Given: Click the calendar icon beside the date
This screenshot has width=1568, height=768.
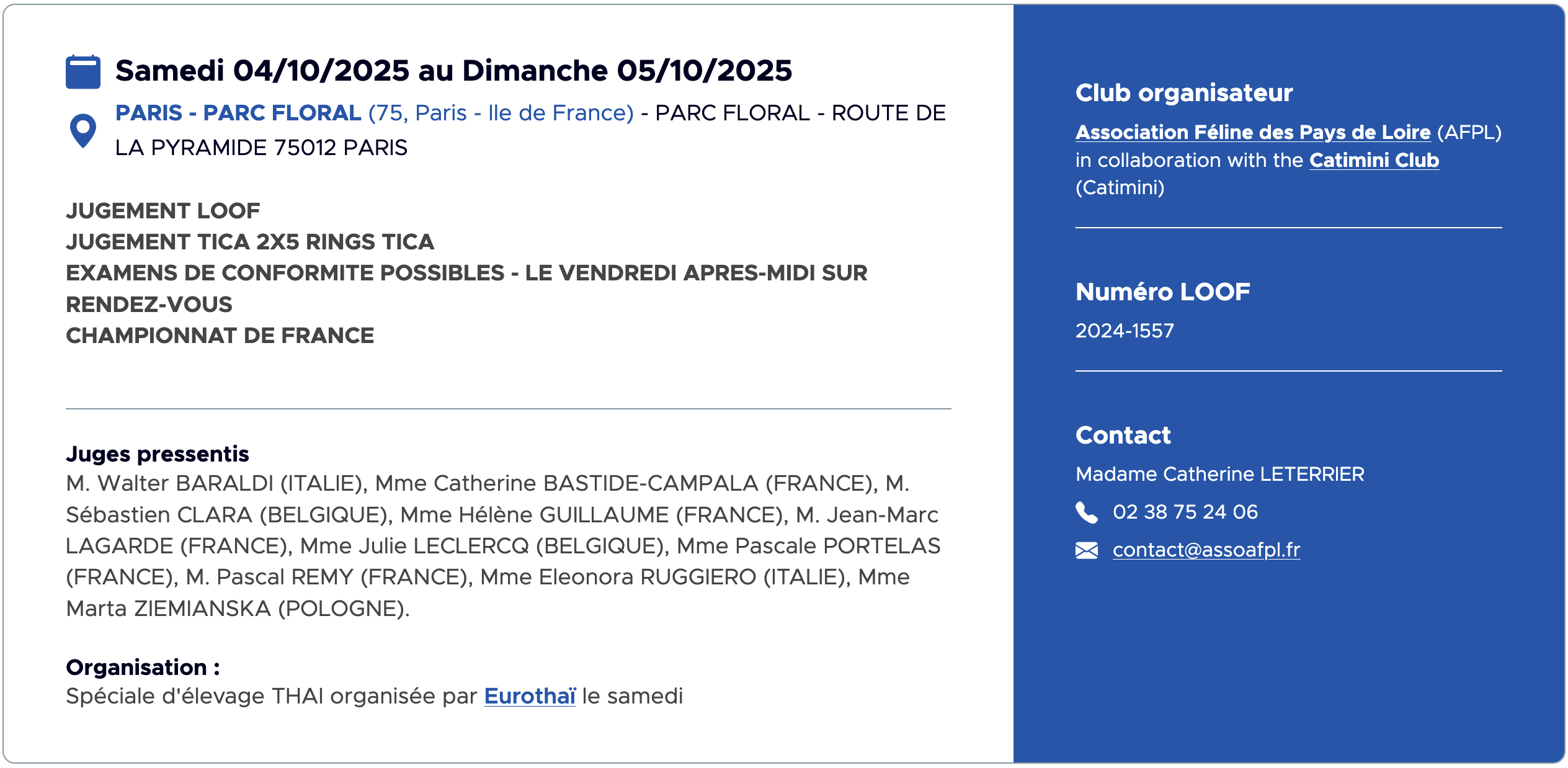Looking at the screenshot, I should [83, 72].
